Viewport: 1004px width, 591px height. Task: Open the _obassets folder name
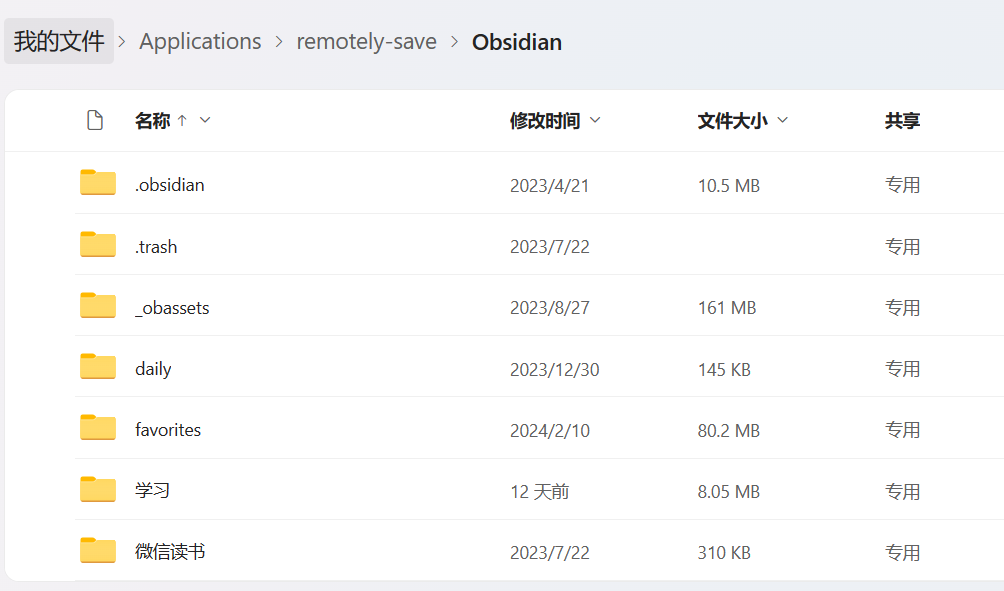(x=172, y=308)
